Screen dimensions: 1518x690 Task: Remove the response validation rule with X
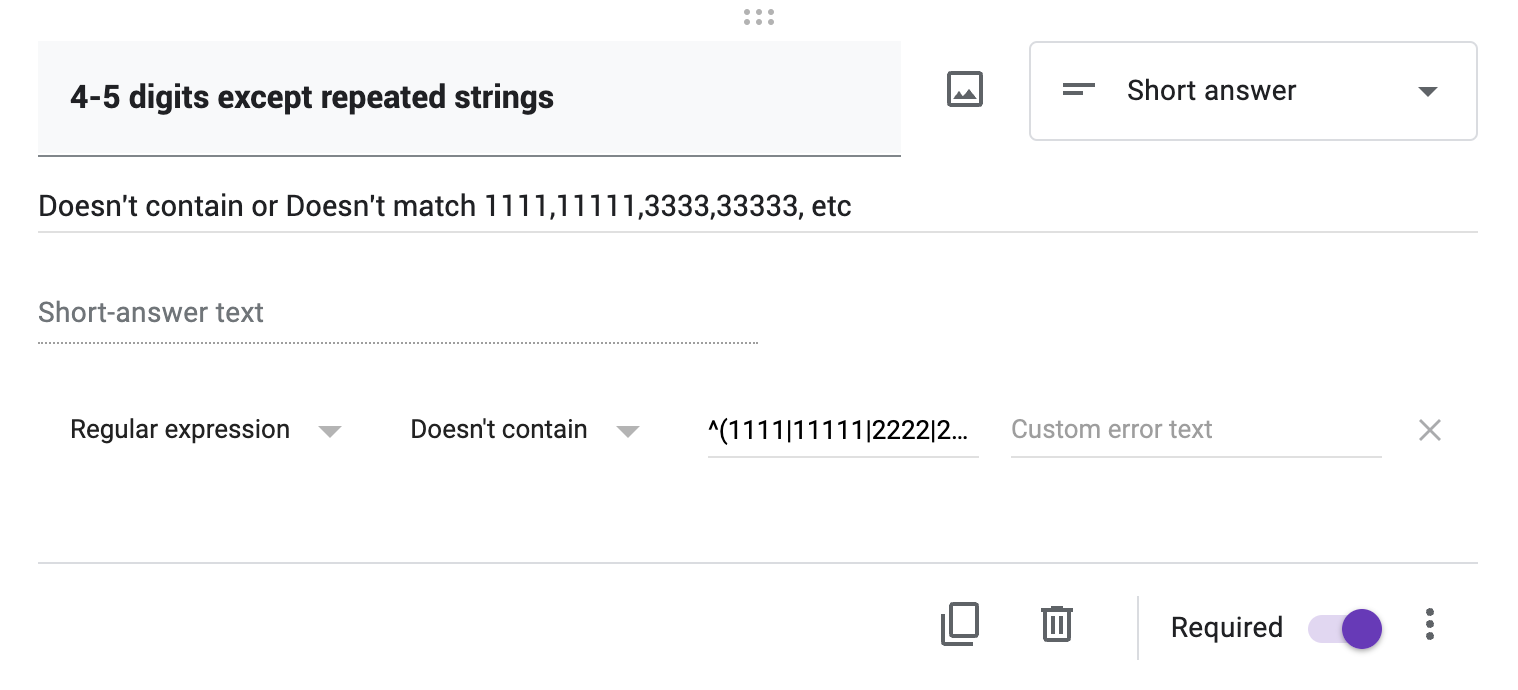(1430, 430)
